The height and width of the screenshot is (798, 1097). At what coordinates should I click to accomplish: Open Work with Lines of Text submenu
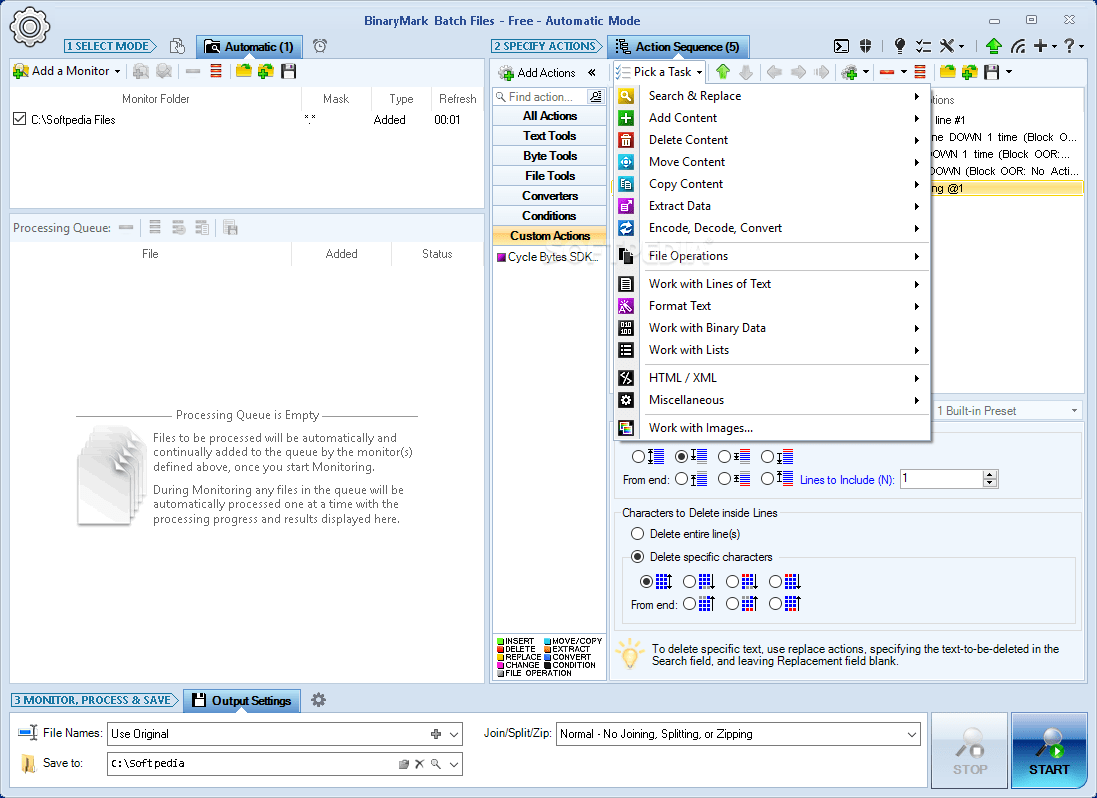pyautogui.click(x=772, y=284)
